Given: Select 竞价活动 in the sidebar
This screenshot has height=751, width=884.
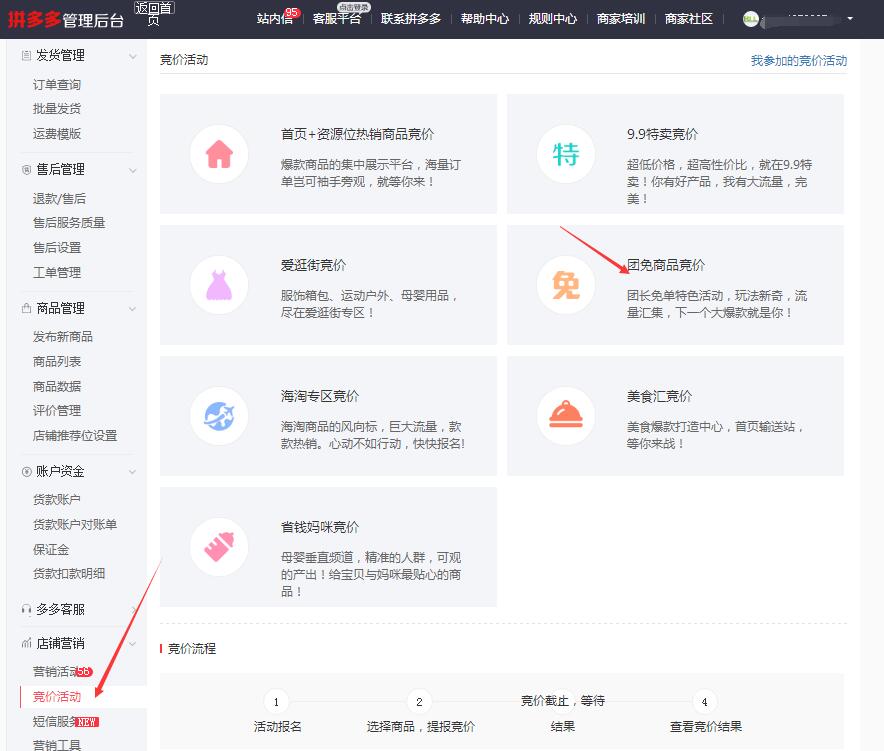Looking at the screenshot, I should (x=57, y=696).
